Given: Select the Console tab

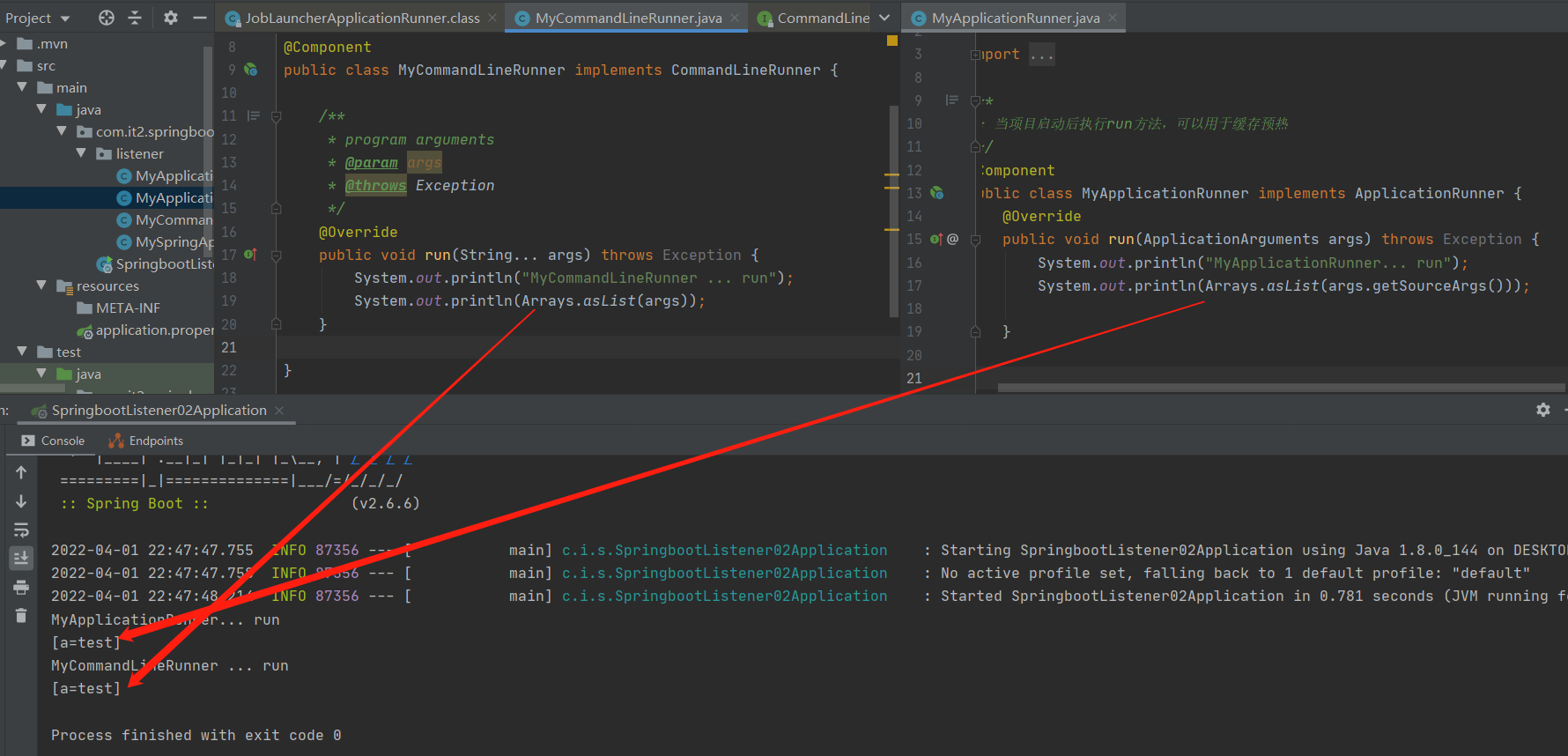Looking at the screenshot, I should [53, 441].
